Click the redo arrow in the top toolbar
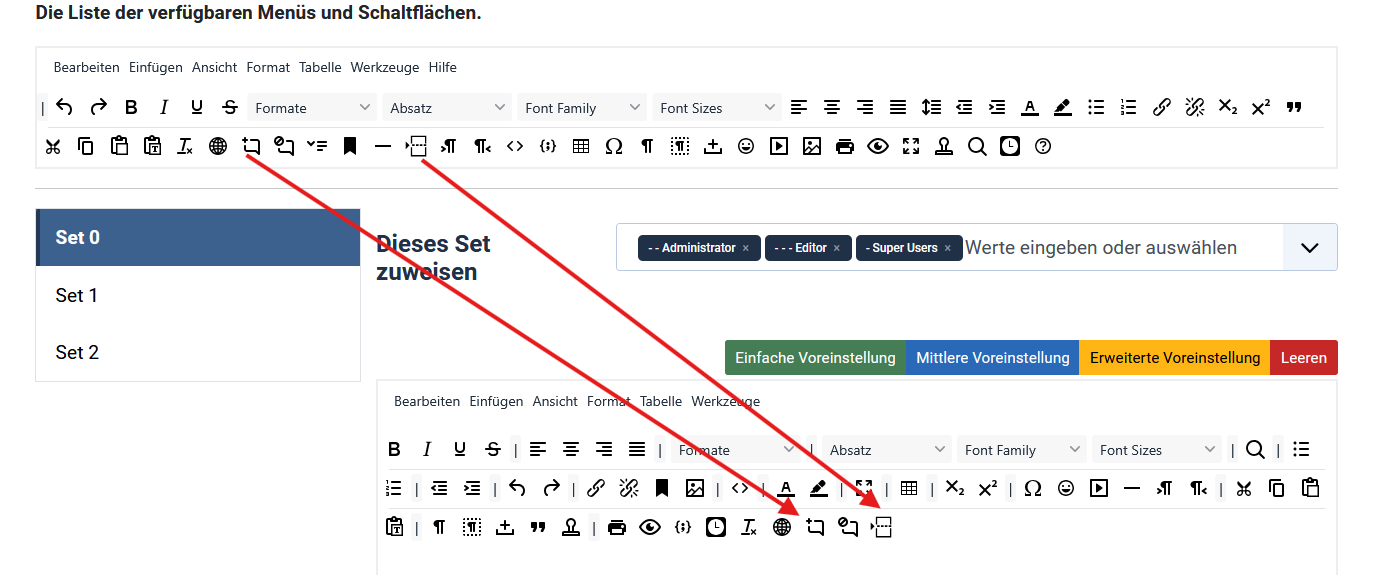Image resolution: width=1375 pixels, height=575 pixels. point(98,107)
